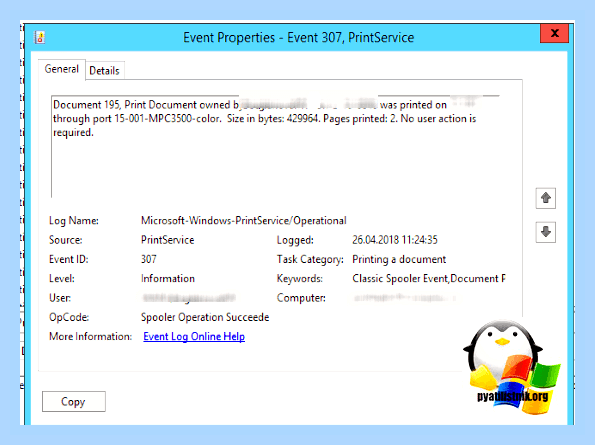
Task: Close the Event Properties dialog
Action: [x=554, y=33]
